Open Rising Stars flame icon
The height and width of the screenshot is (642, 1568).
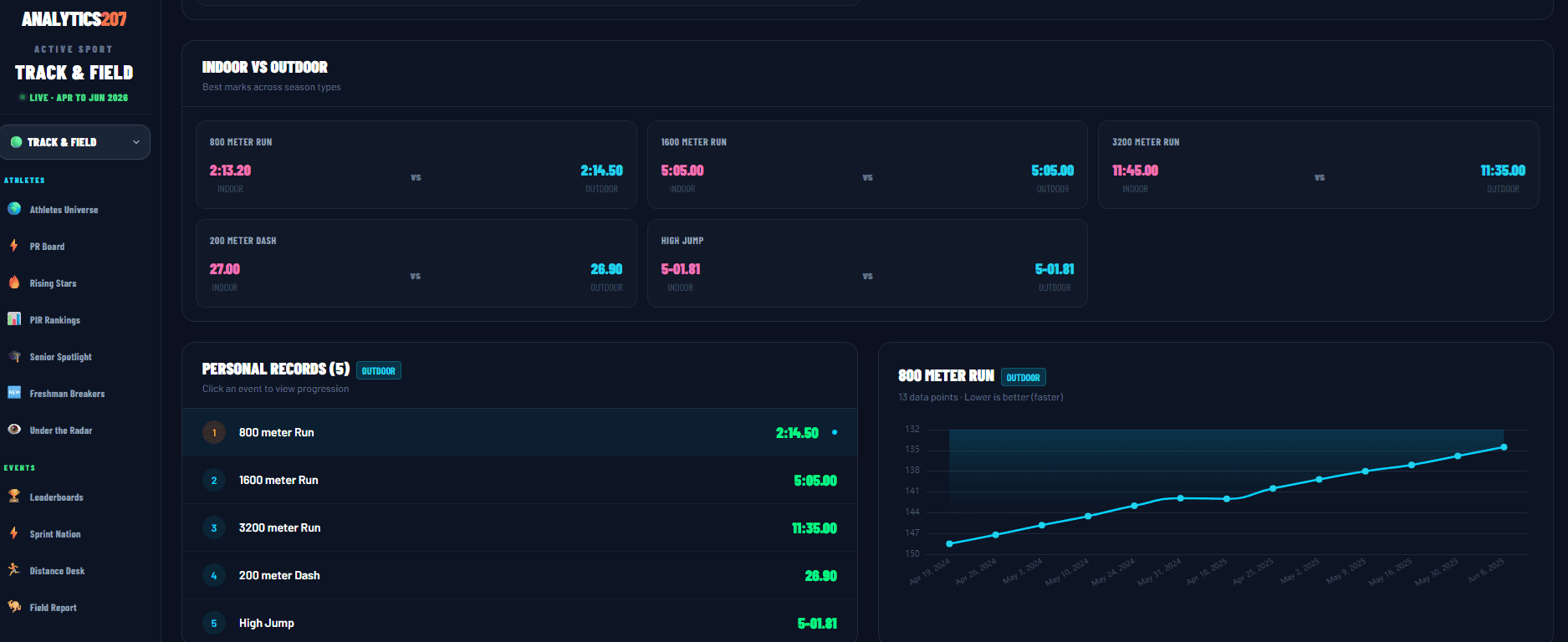coord(14,283)
